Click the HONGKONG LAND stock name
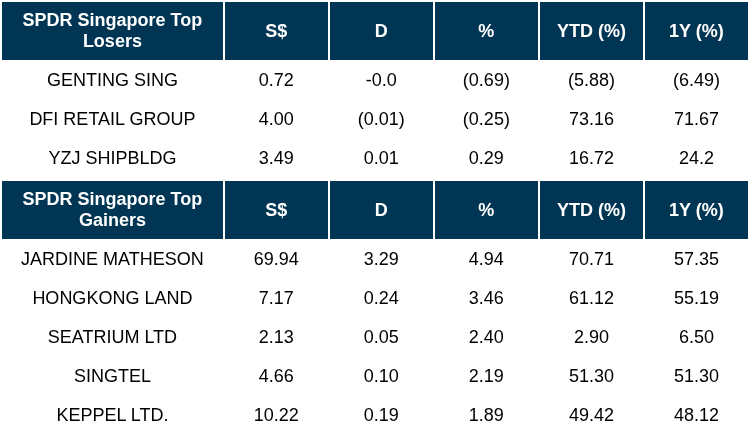 click(x=112, y=298)
